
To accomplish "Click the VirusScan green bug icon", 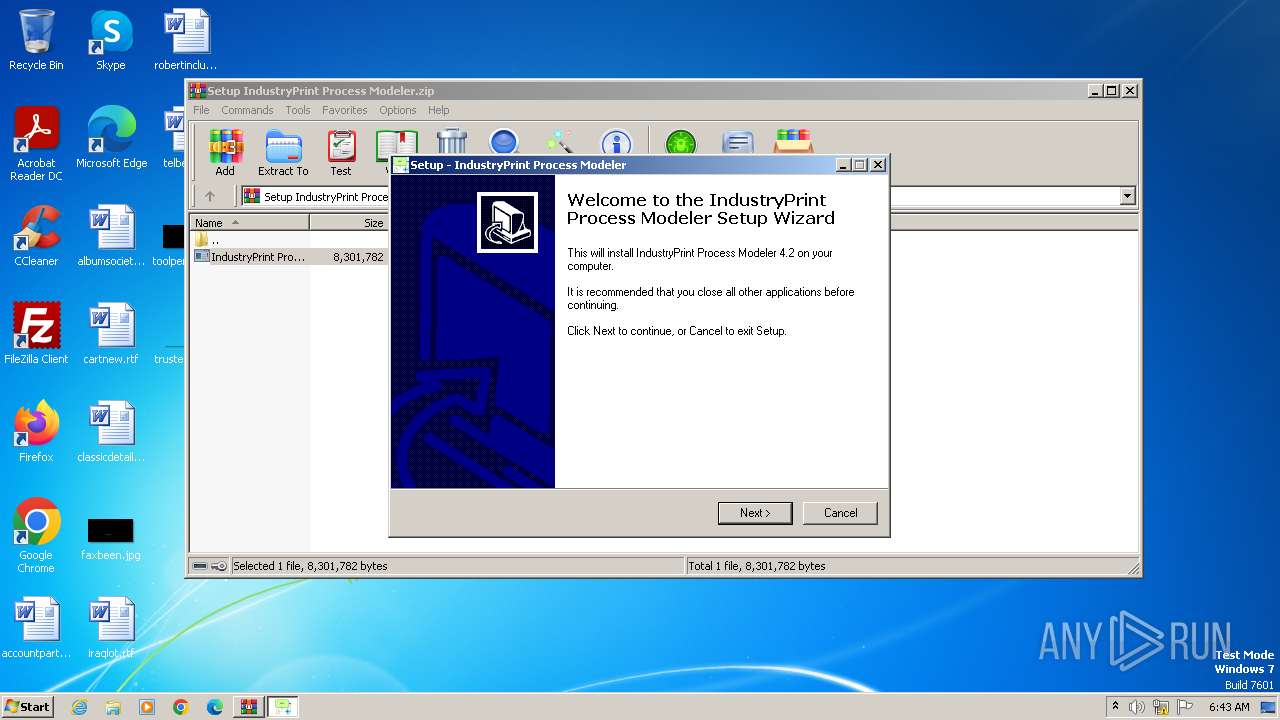I will click(x=681, y=141).
